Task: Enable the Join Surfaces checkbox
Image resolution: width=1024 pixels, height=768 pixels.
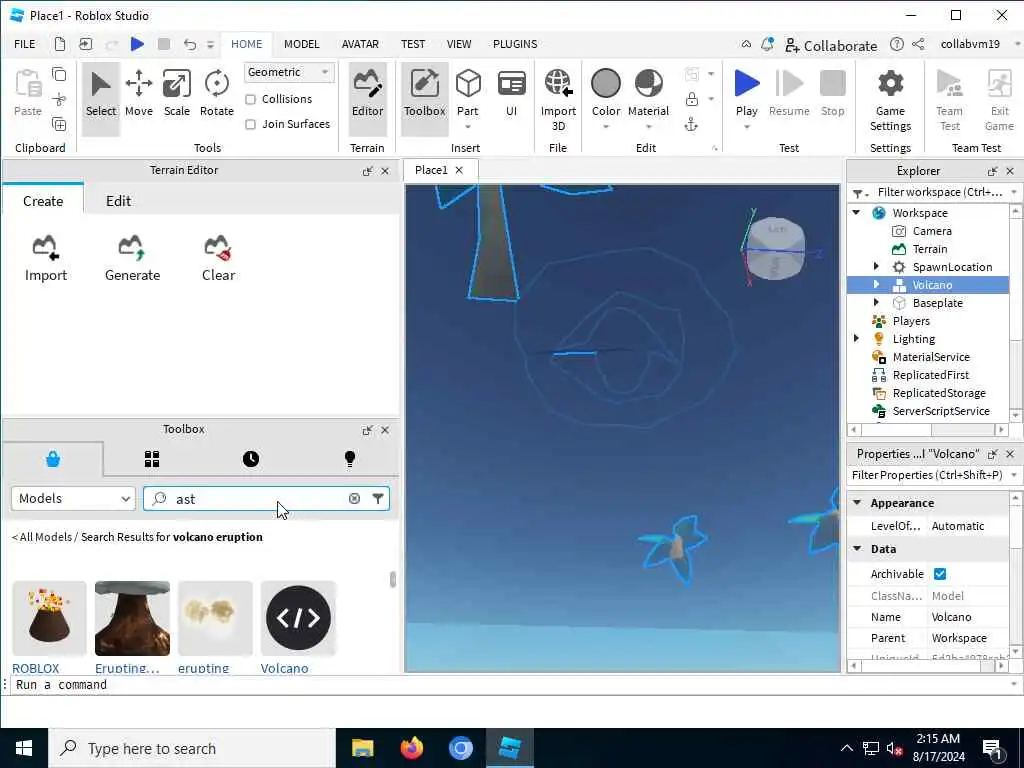Action: [x=250, y=124]
